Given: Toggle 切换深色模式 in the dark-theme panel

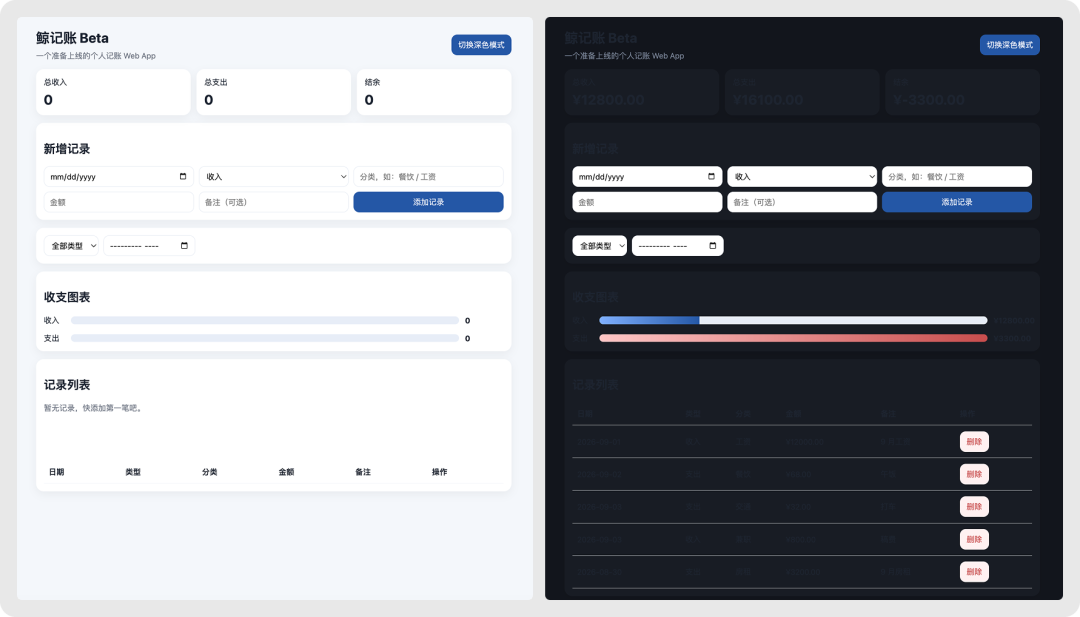Looking at the screenshot, I should [x=1010, y=45].
